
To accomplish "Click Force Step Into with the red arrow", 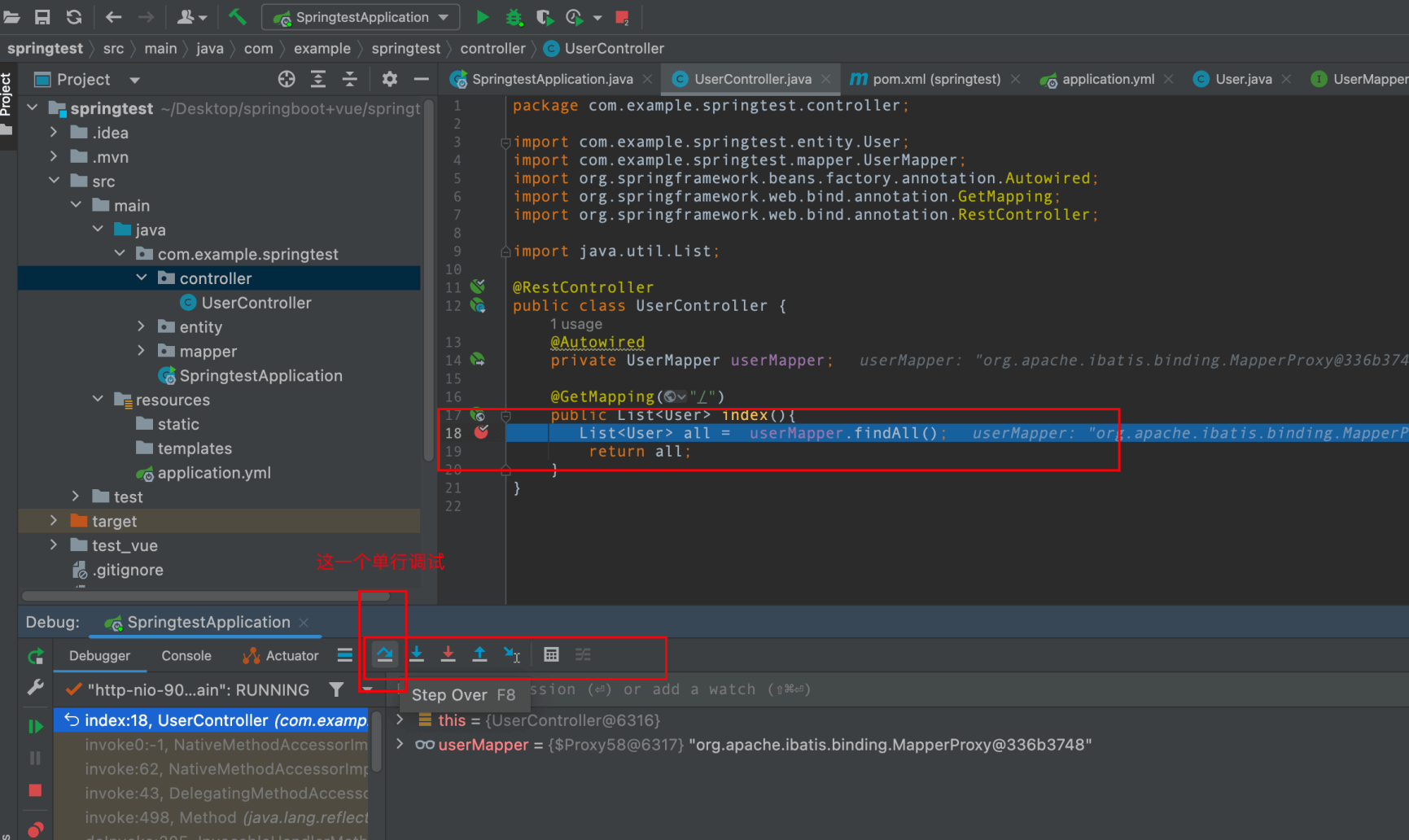I will (x=448, y=654).
